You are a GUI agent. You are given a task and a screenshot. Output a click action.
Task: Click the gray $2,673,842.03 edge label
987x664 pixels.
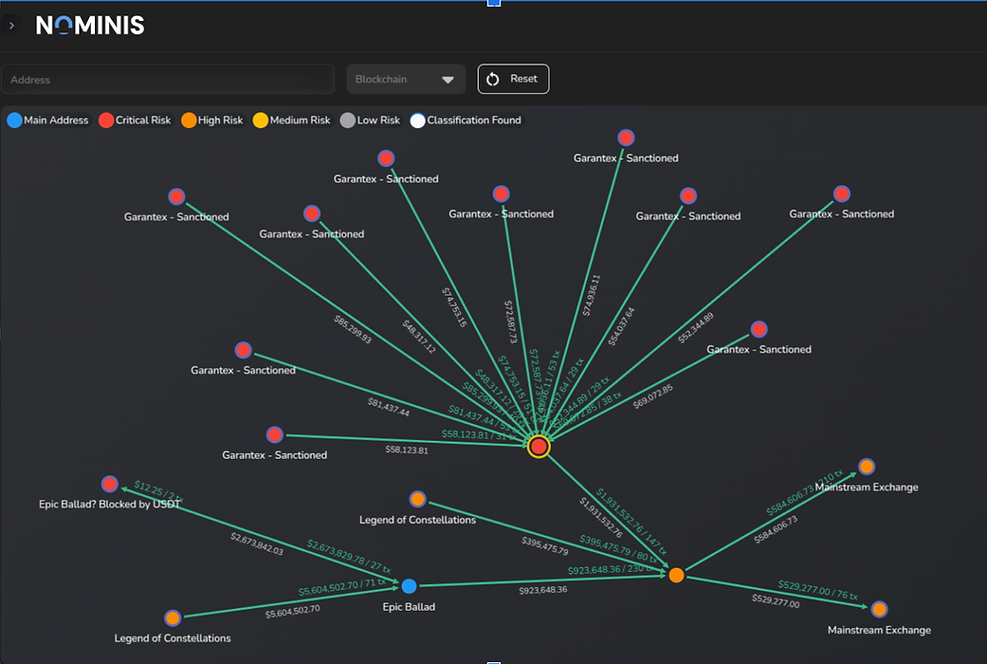[x=257, y=544]
